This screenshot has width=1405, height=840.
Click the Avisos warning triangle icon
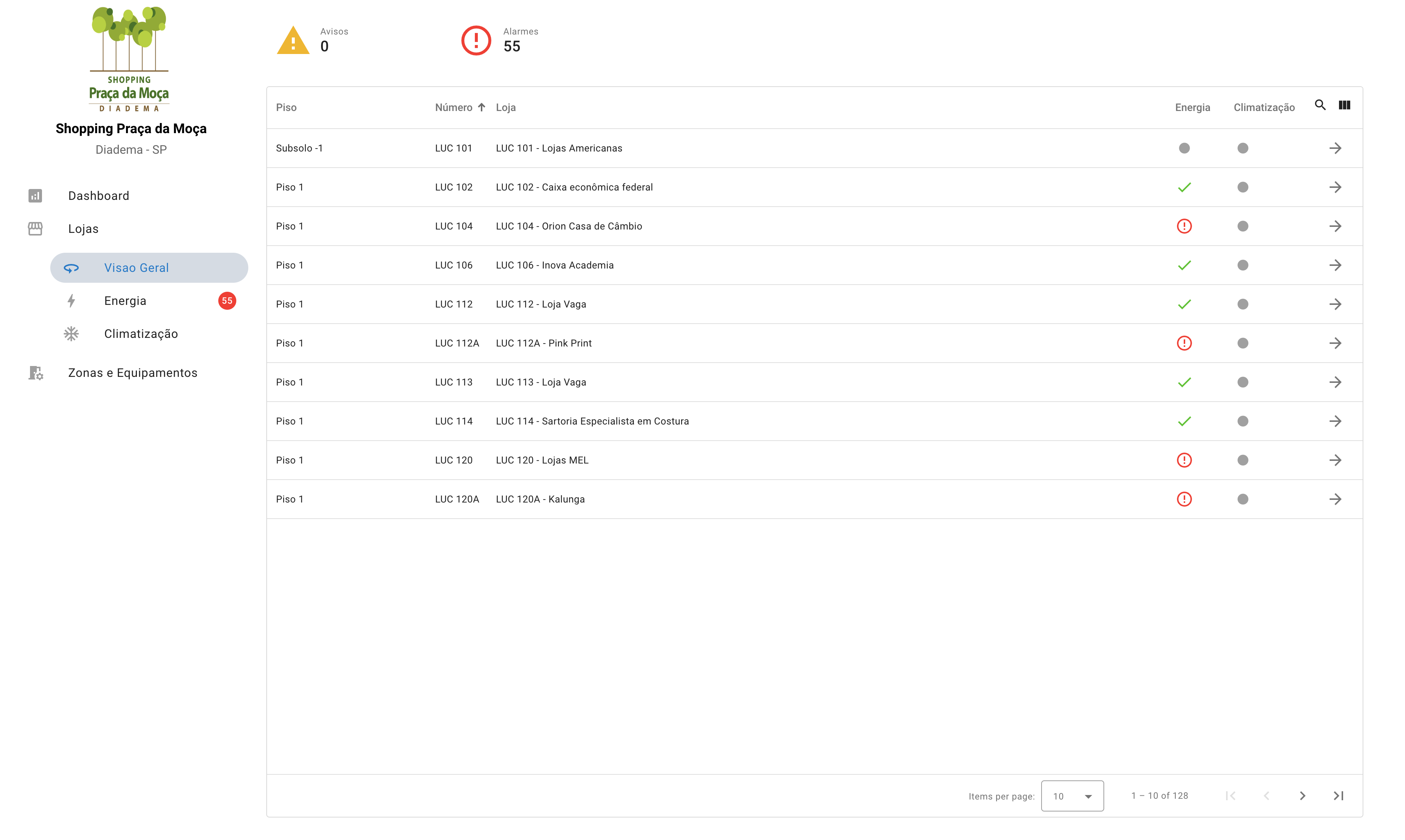pyautogui.click(x=292, y=40)
